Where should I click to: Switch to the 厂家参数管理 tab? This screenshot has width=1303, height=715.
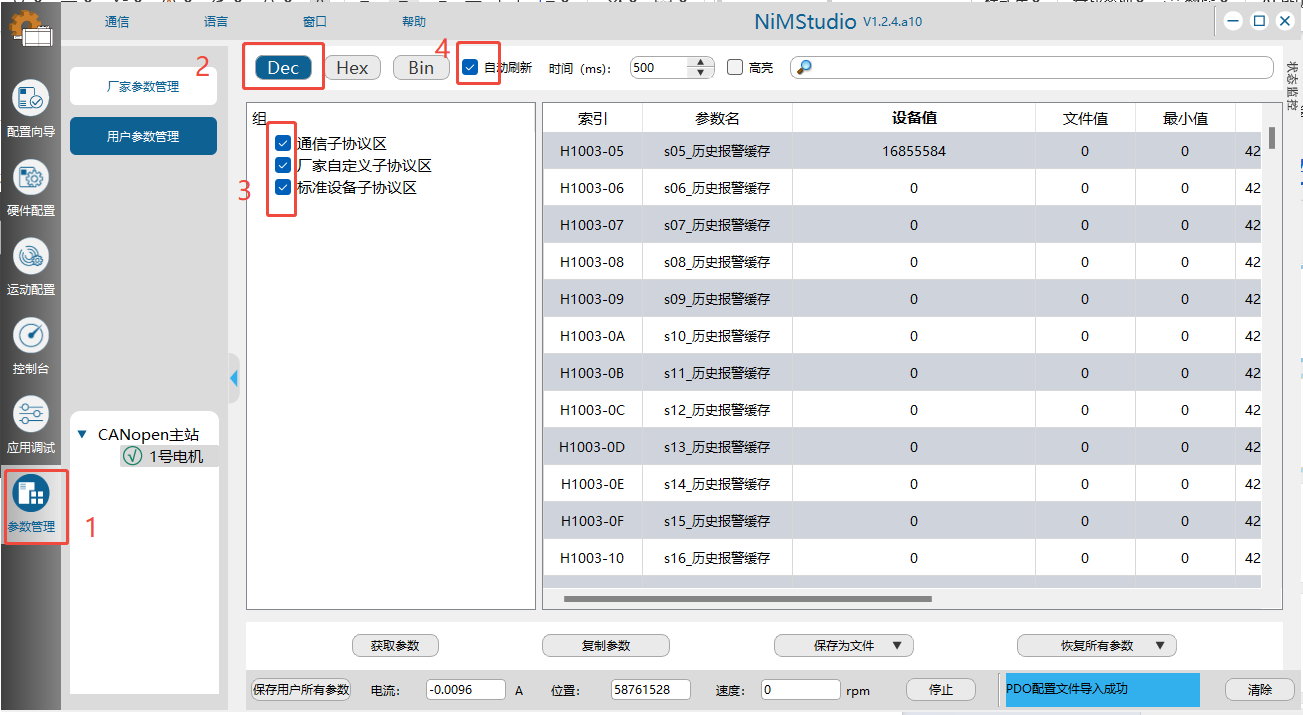[143, 87]
